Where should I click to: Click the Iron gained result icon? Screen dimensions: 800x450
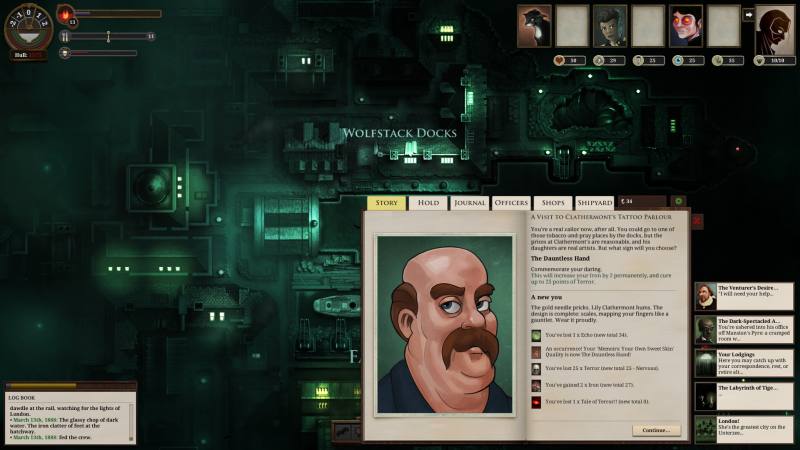(x=536, y=385)
